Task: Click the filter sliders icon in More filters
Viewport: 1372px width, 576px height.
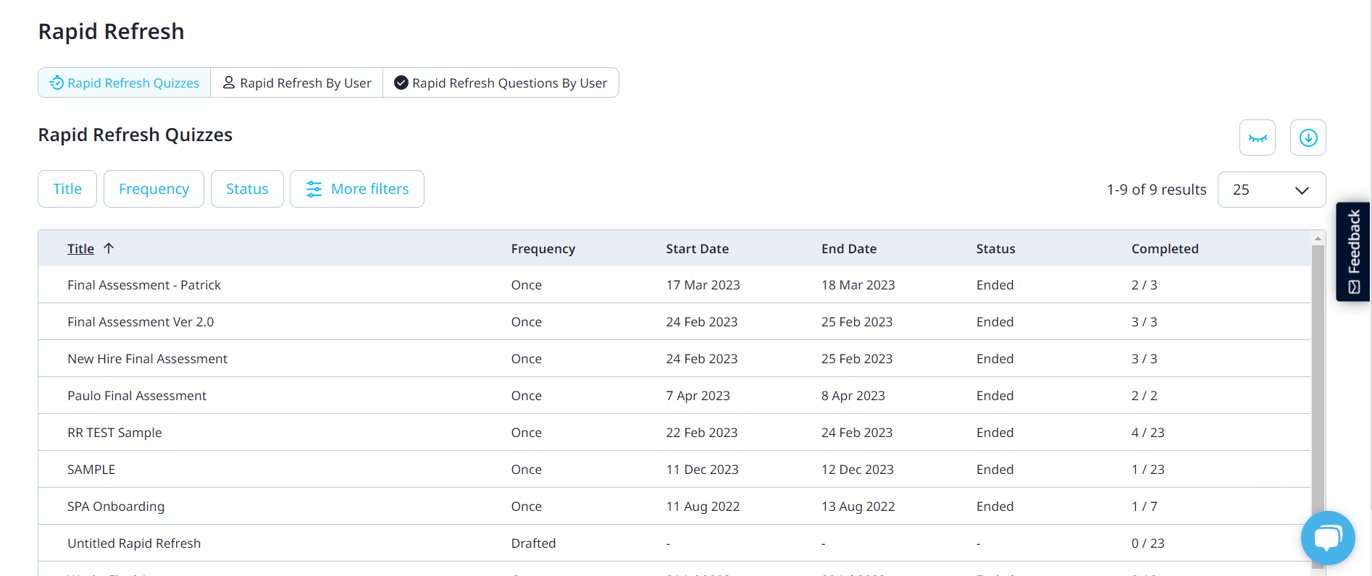Action: coord(315,188)
